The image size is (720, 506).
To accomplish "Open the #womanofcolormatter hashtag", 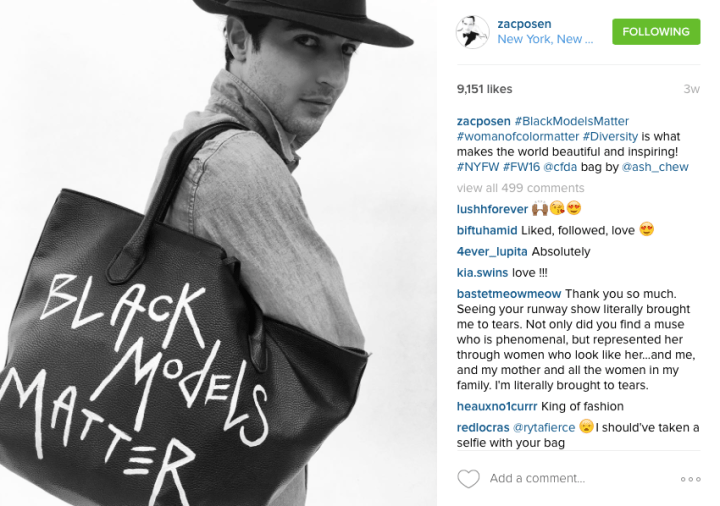I will 518,136.
